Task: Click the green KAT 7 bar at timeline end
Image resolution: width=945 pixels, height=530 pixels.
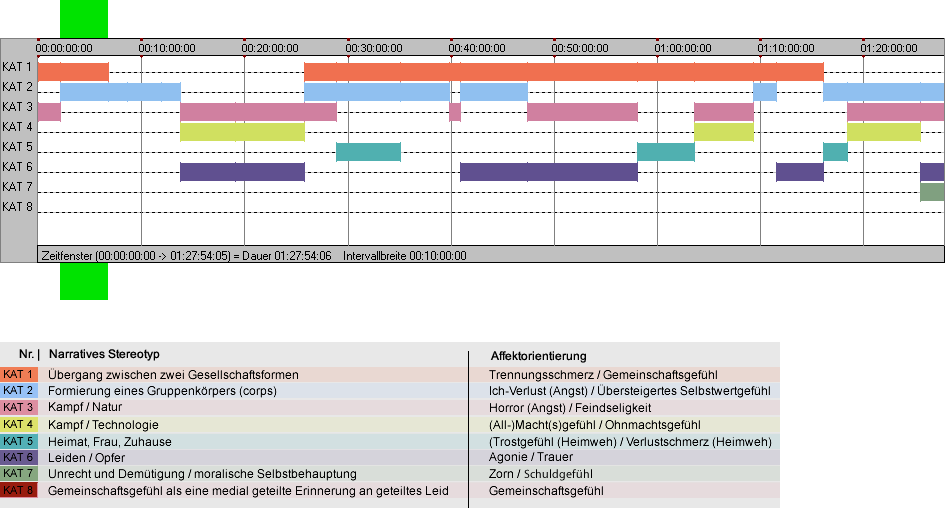Action: pos(932,191)
